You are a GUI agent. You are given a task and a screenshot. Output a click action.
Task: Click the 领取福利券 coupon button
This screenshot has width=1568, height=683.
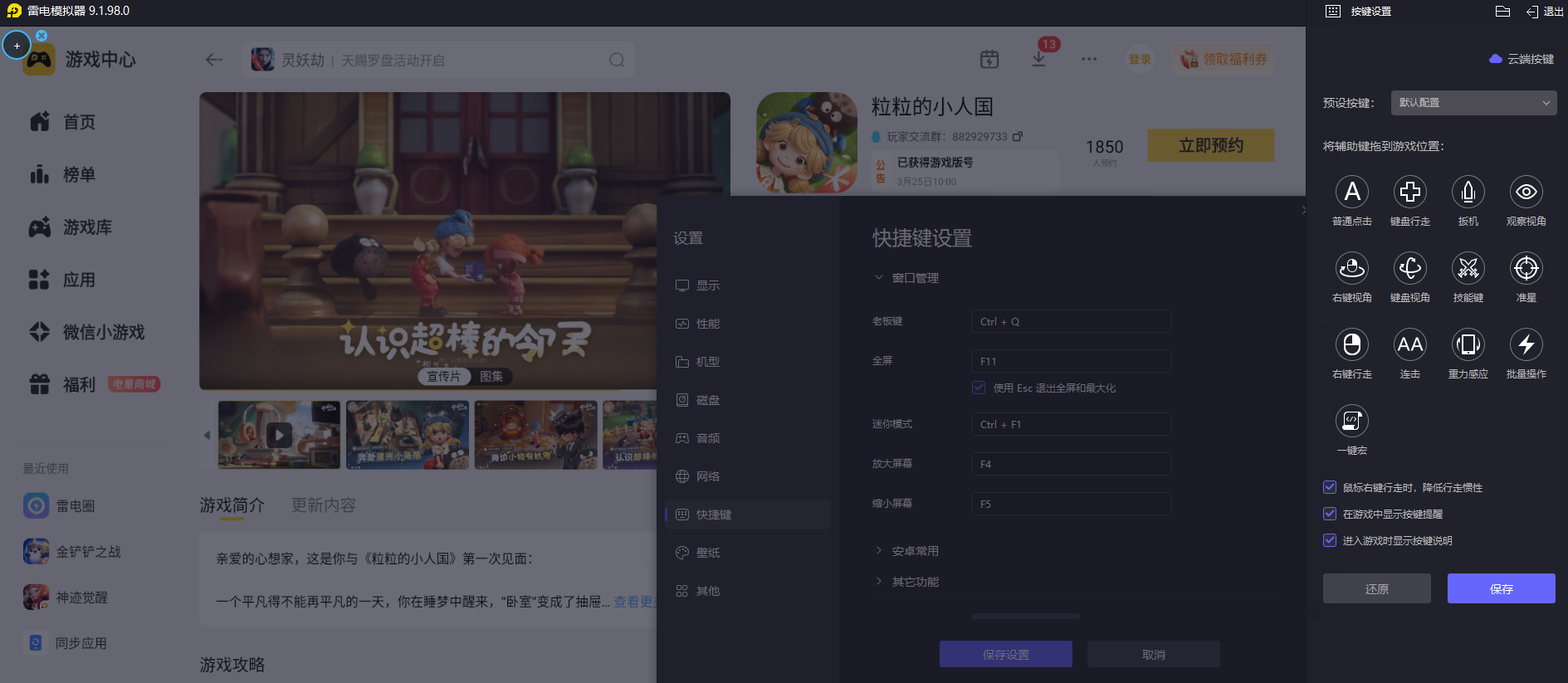coord(1224,59)
